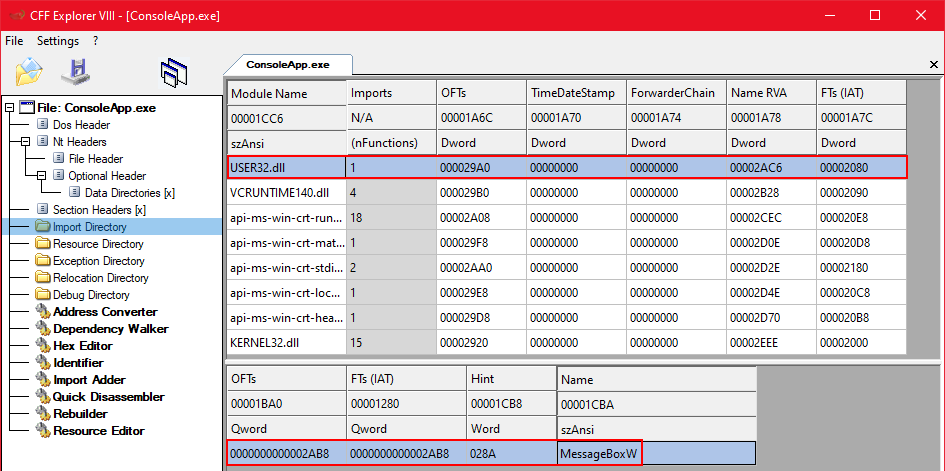Click the cascading windows toolbar icon
Image resolution: width=945 pixels, height=471 pixels.
tap(175, 72)
